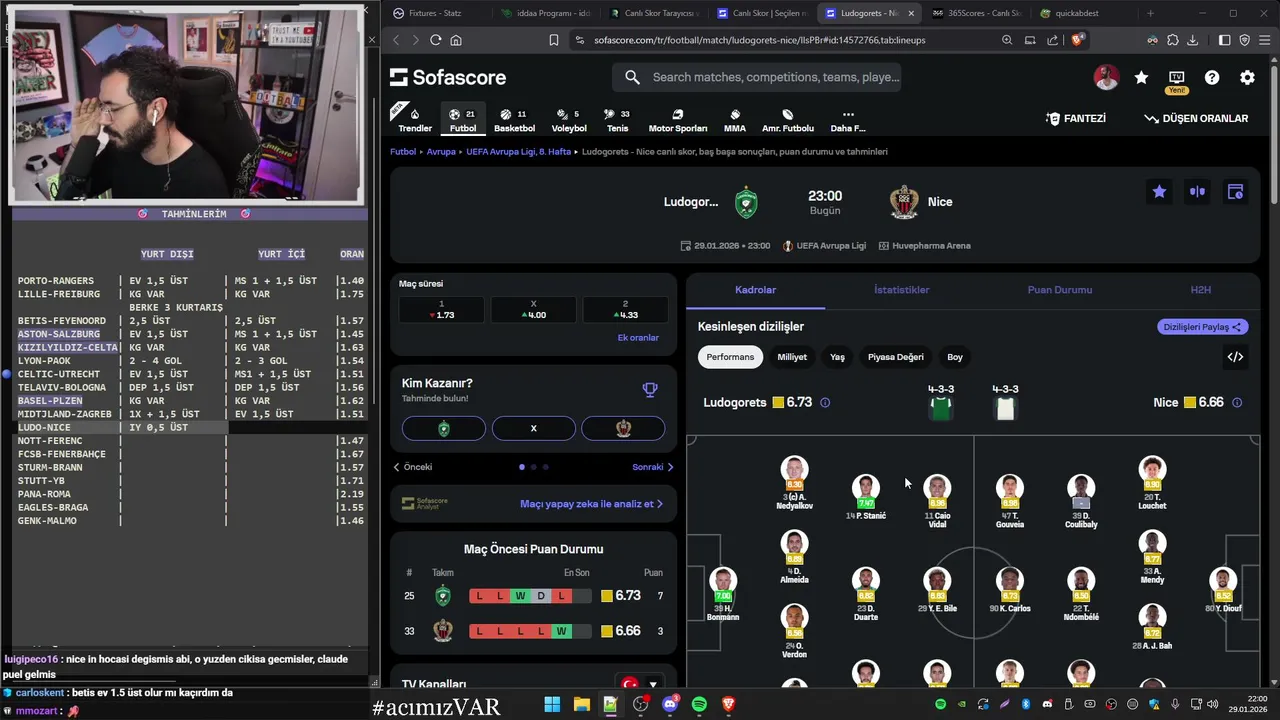
Task: Go to Sonraki prediction card
Action: click(653, 467)
